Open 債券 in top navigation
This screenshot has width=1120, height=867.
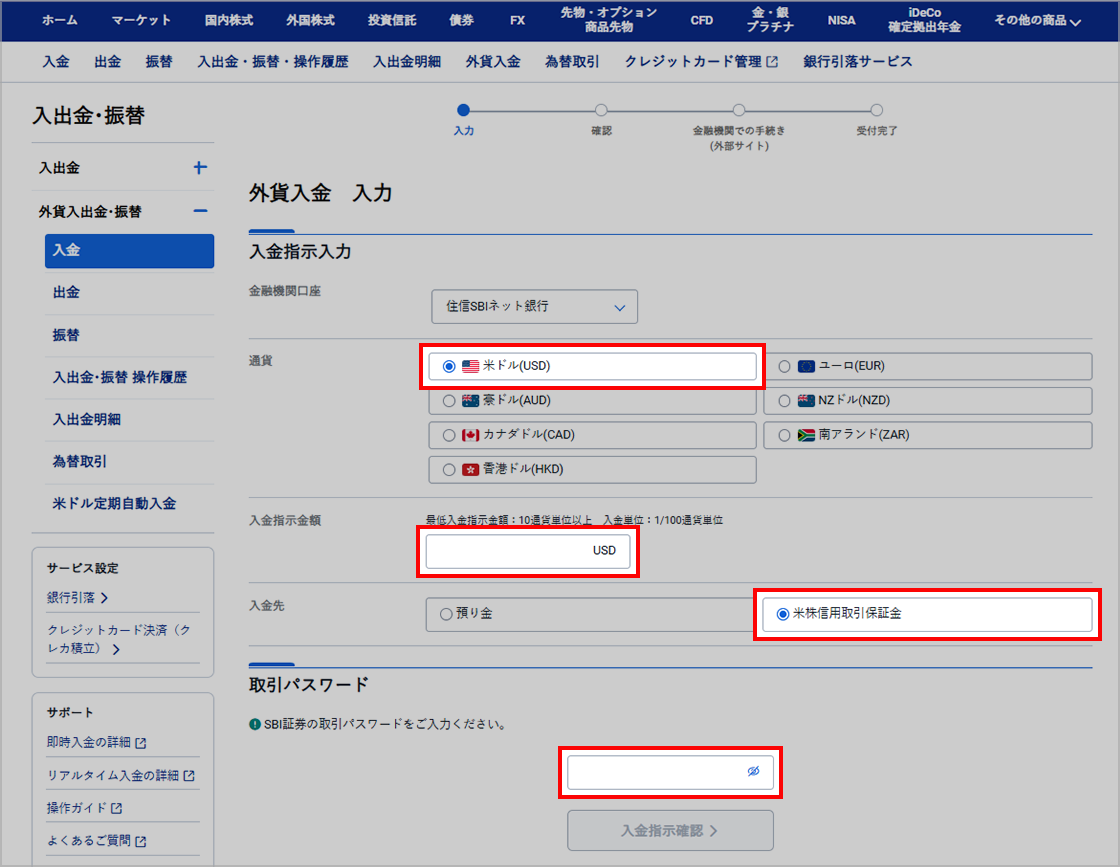(461, 20)
